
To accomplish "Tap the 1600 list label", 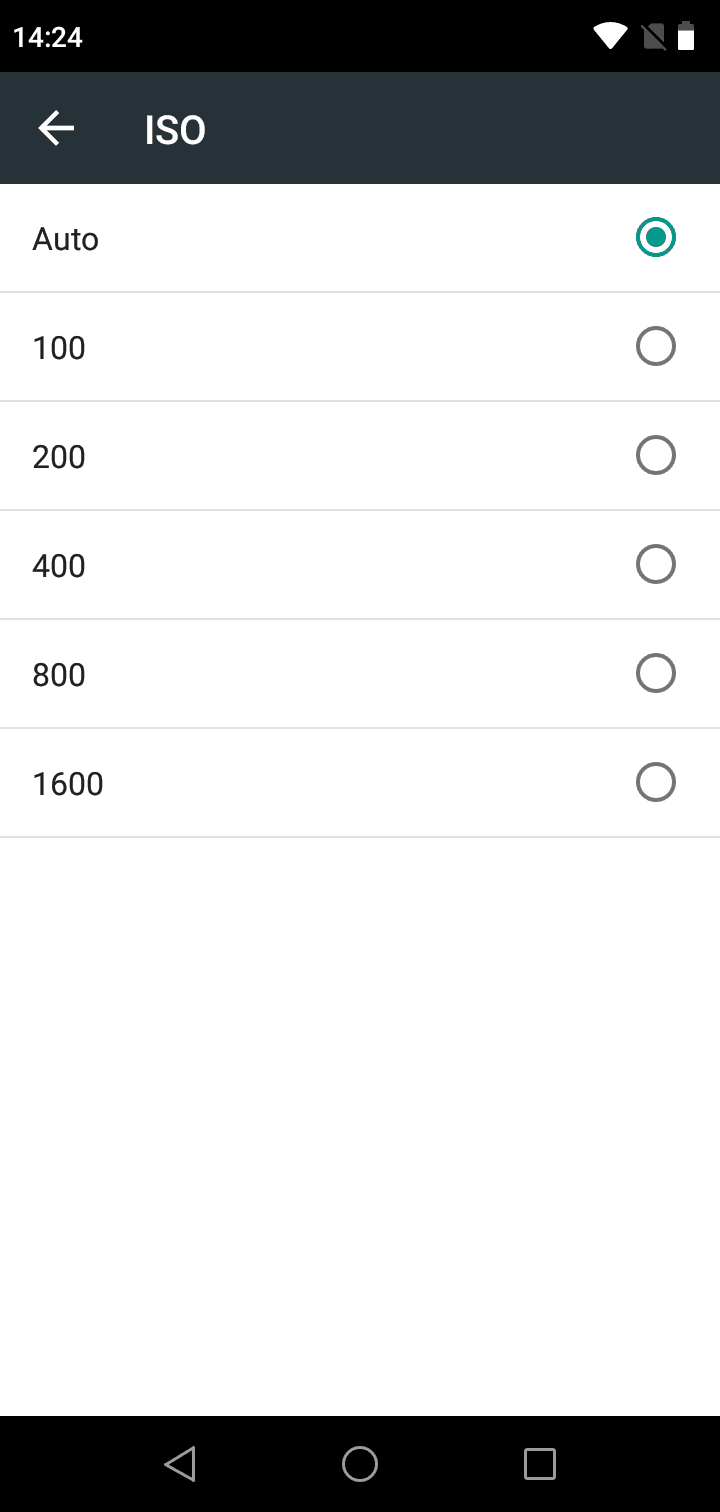I will click(68, 785).
